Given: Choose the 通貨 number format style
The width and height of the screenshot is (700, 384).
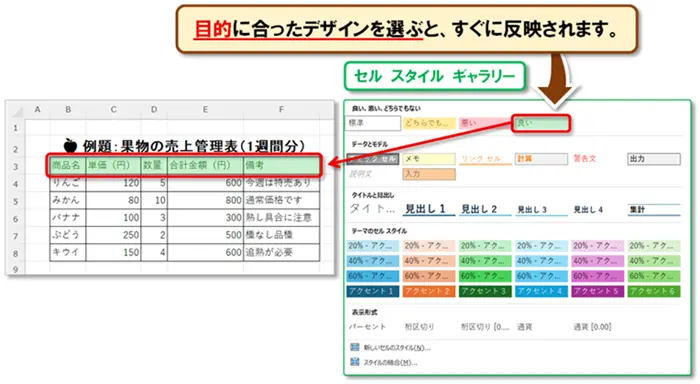Looking at the screenshot, I should pos(525,326).
